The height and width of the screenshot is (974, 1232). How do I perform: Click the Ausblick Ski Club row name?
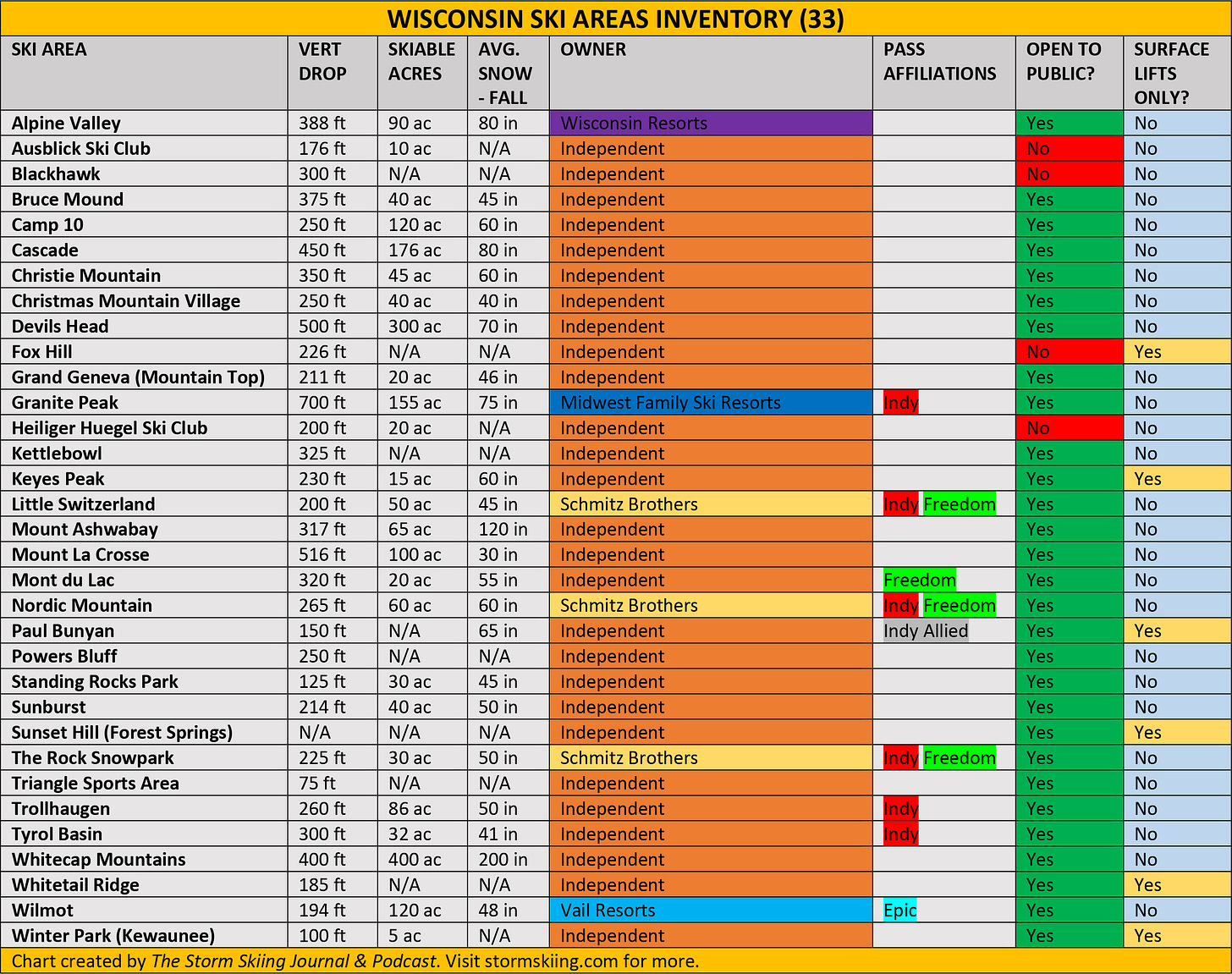(x=81, y=148)
